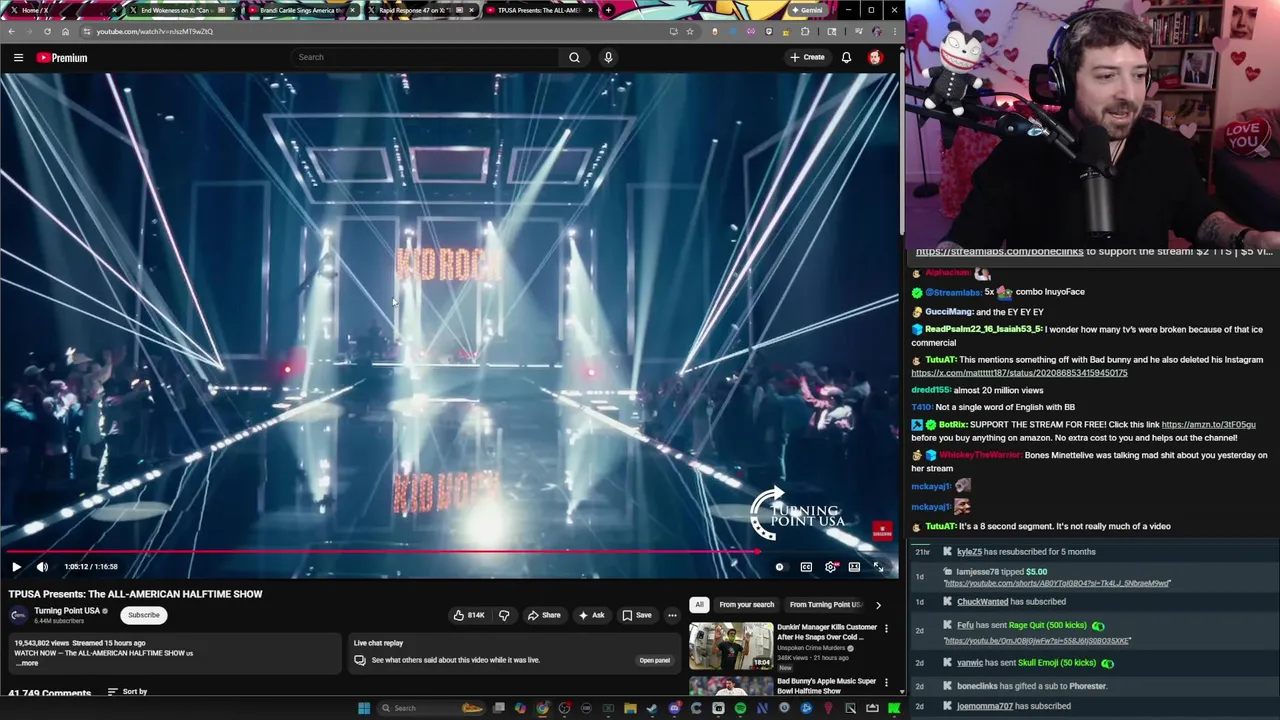
Task: Open File Explorer from the taskbar
Action: [x=630, y=708]
